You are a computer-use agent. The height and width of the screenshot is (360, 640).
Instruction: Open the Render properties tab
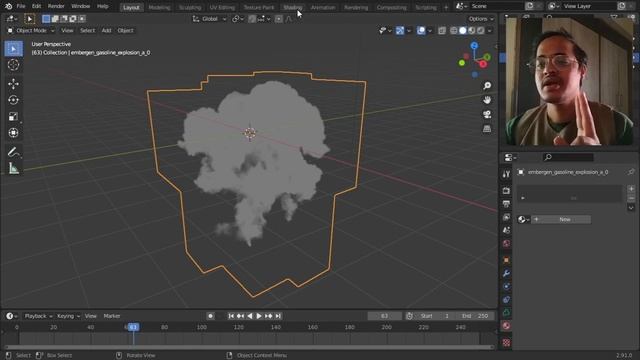click(507, 191)
